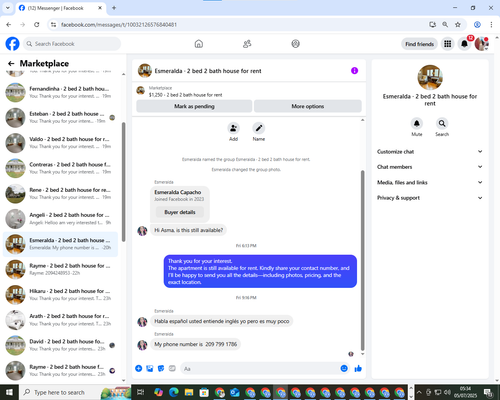Screen dimensions: 500x400
Task: Expand Privacy & support section
Action: pyautogui.click(x=430, y=198)
